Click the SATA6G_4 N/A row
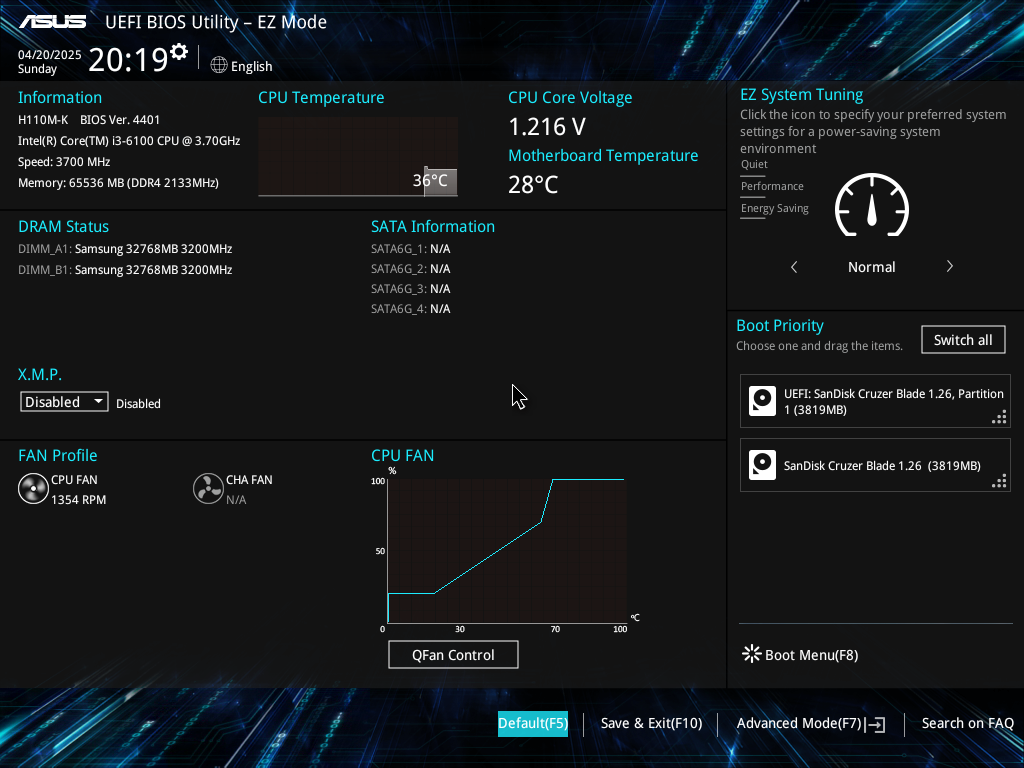This screenshot has width=1024, height=768. click(410, 309)
